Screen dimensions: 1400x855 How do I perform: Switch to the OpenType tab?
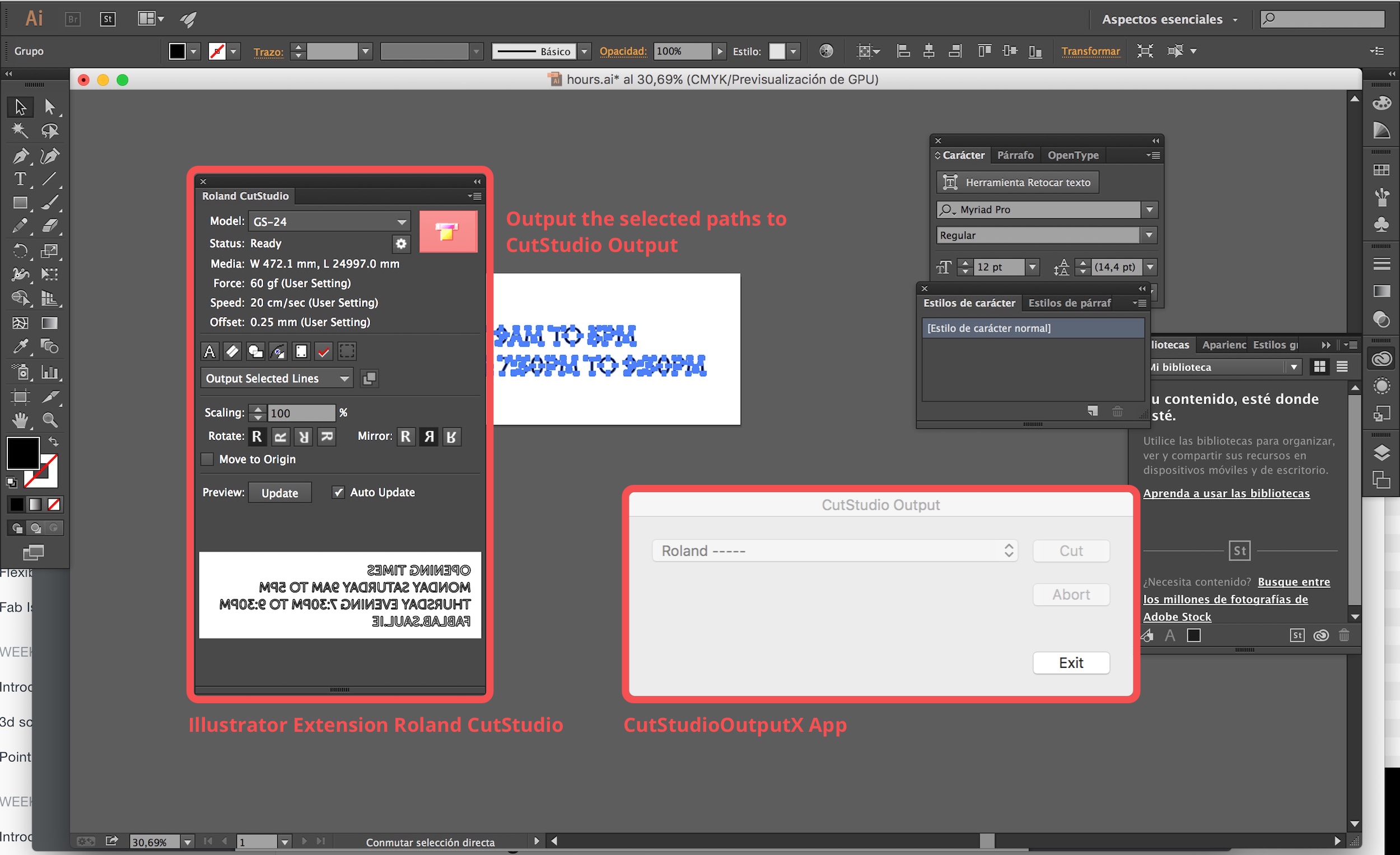(1074, 155)
